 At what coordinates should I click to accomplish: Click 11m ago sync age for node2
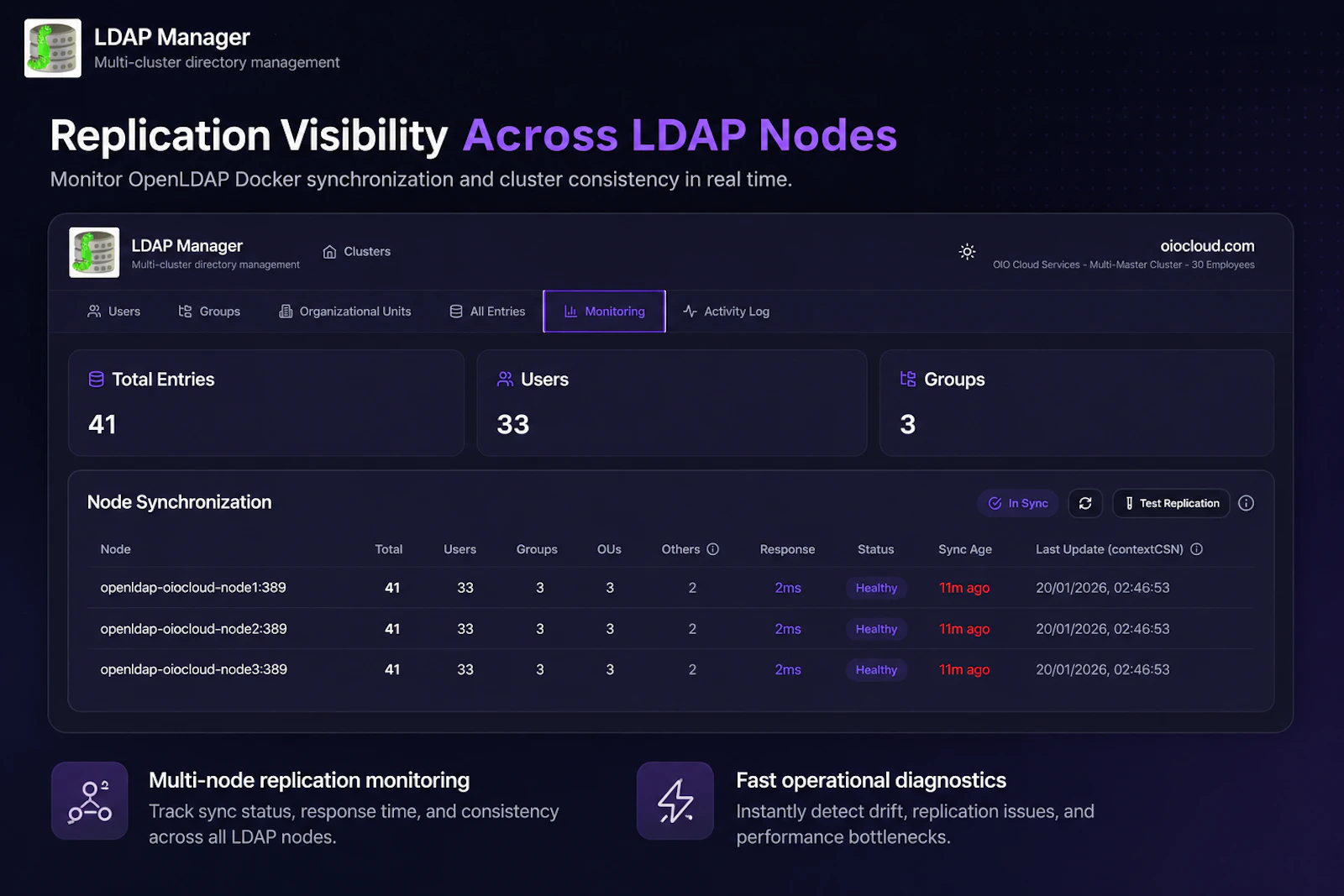coord(964,629)
